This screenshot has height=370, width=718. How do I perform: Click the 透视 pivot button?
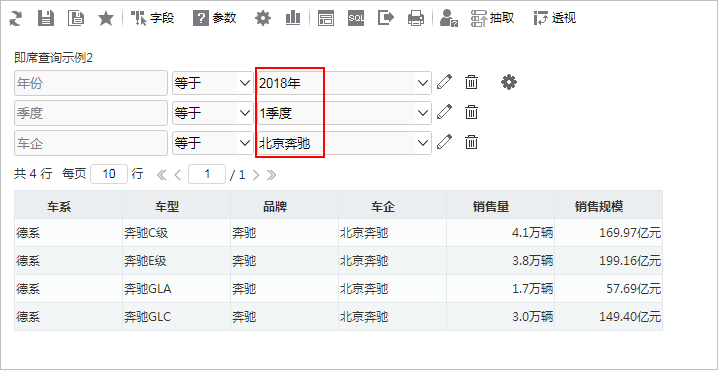555,19
